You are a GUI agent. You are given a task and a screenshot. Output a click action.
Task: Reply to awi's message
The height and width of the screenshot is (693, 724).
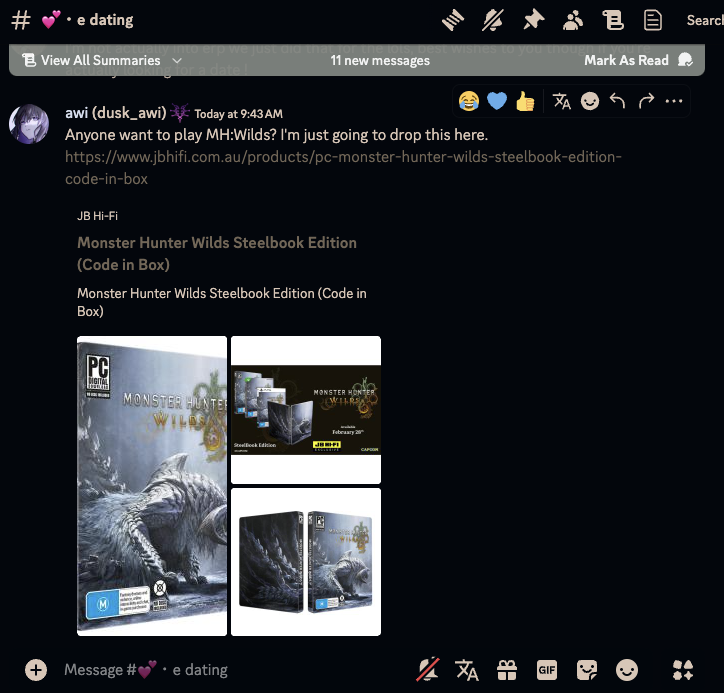617,101
